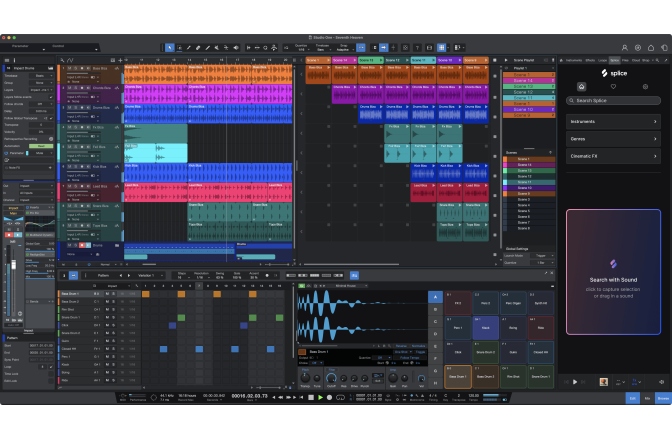This screenshot has height=440, width=672.
Task: Rewind using the transport rewind button
Action: 281,398
